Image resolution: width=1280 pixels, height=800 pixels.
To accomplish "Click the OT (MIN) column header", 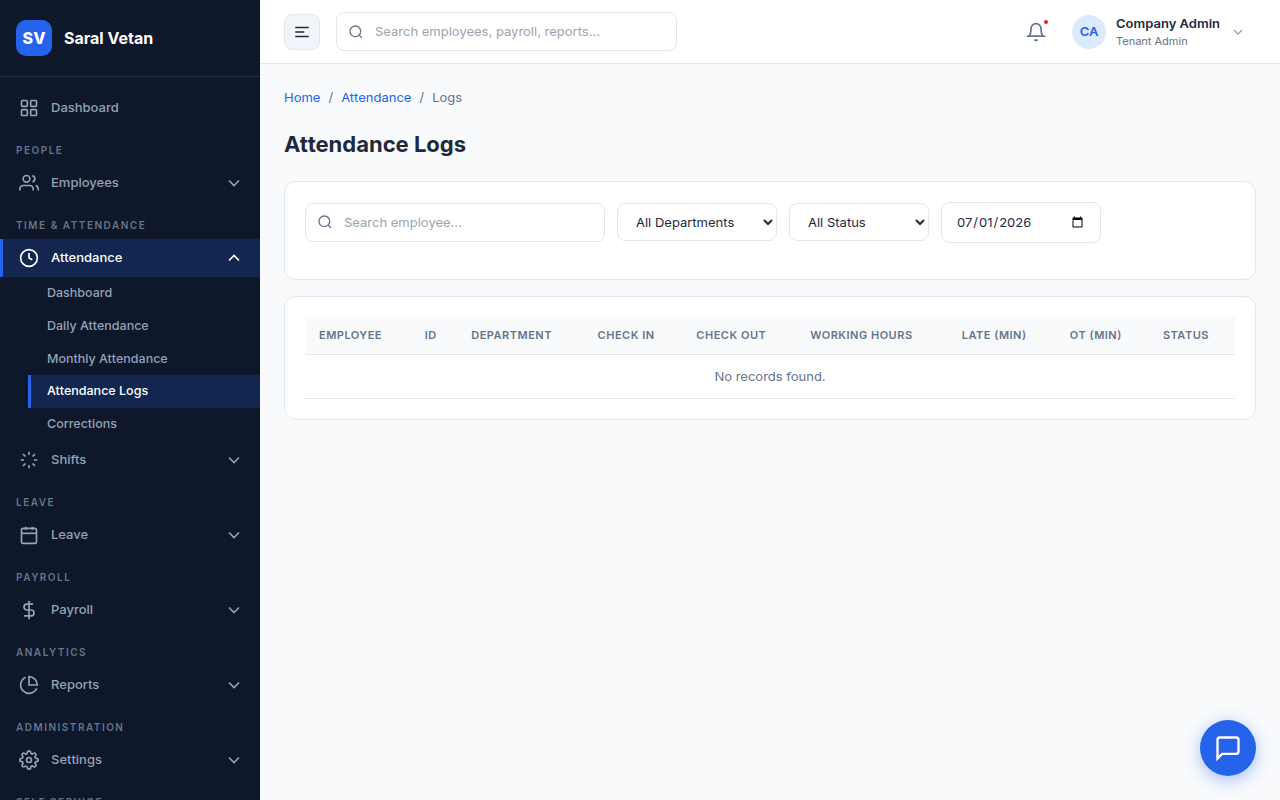I will (1095, 335).
